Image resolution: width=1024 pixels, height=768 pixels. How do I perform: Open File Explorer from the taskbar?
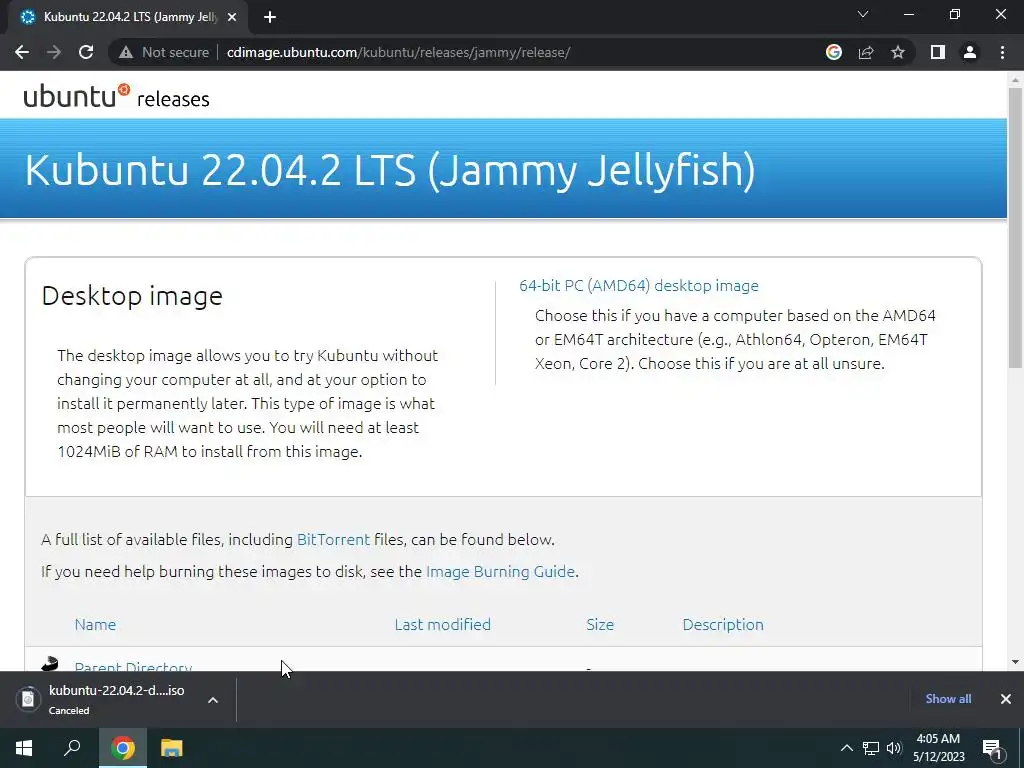click(x=172, y=748)
